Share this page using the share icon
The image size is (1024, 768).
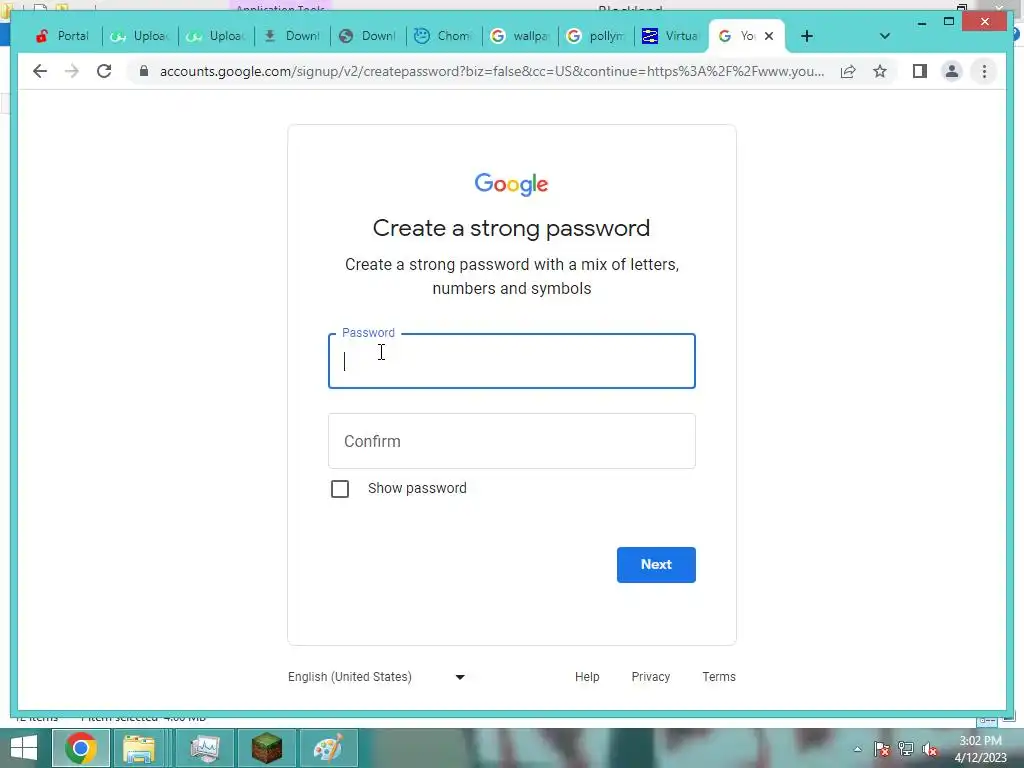coord(848,71)
